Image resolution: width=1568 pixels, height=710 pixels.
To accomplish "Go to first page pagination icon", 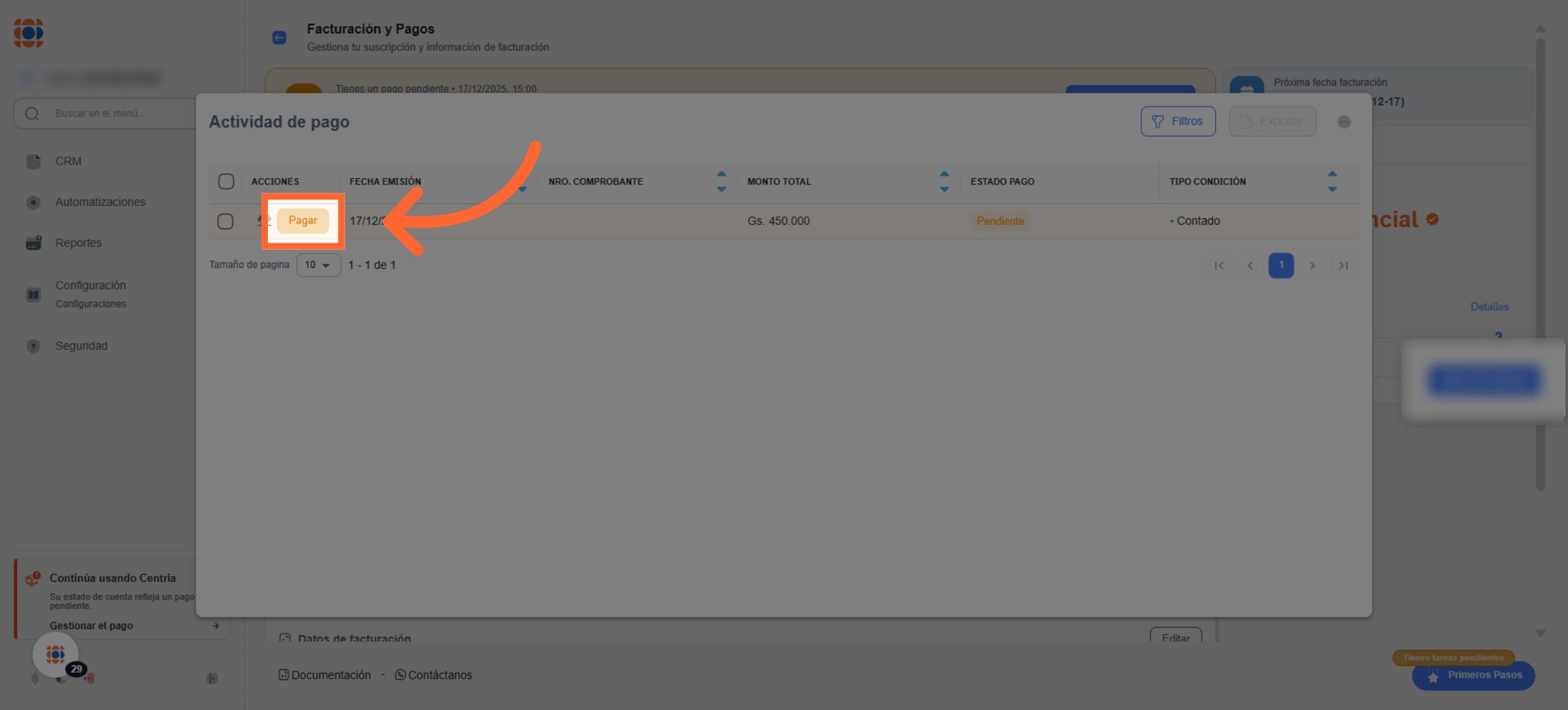I will pos(1219,265).
